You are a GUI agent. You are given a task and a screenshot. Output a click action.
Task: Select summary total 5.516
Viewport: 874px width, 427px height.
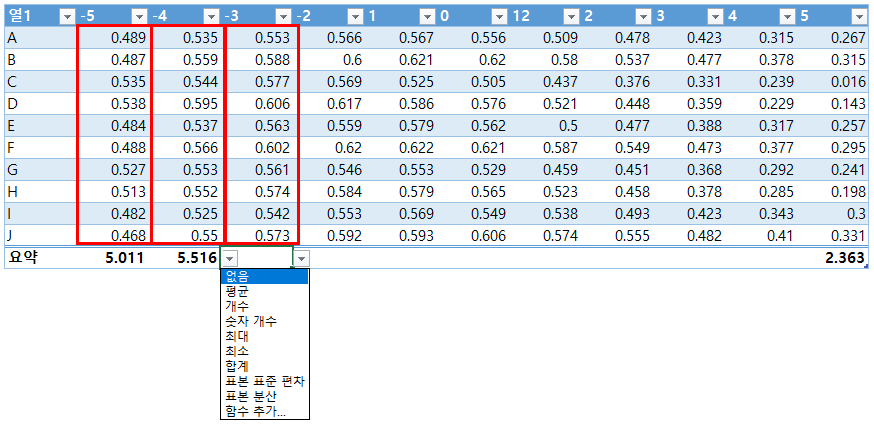pyautogui.click(x=196, y=258)
